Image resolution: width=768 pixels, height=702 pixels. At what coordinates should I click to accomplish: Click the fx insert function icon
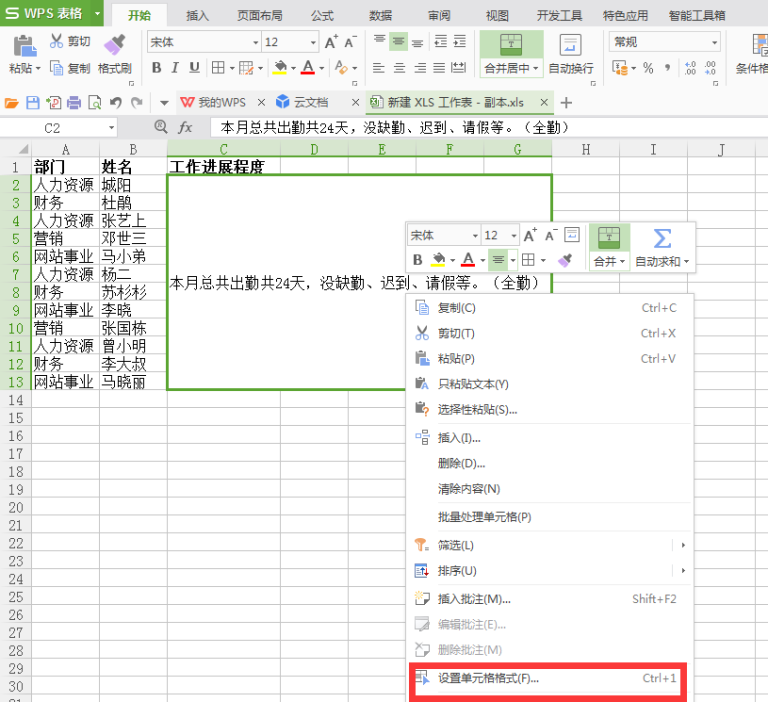[x=185, y=128]
